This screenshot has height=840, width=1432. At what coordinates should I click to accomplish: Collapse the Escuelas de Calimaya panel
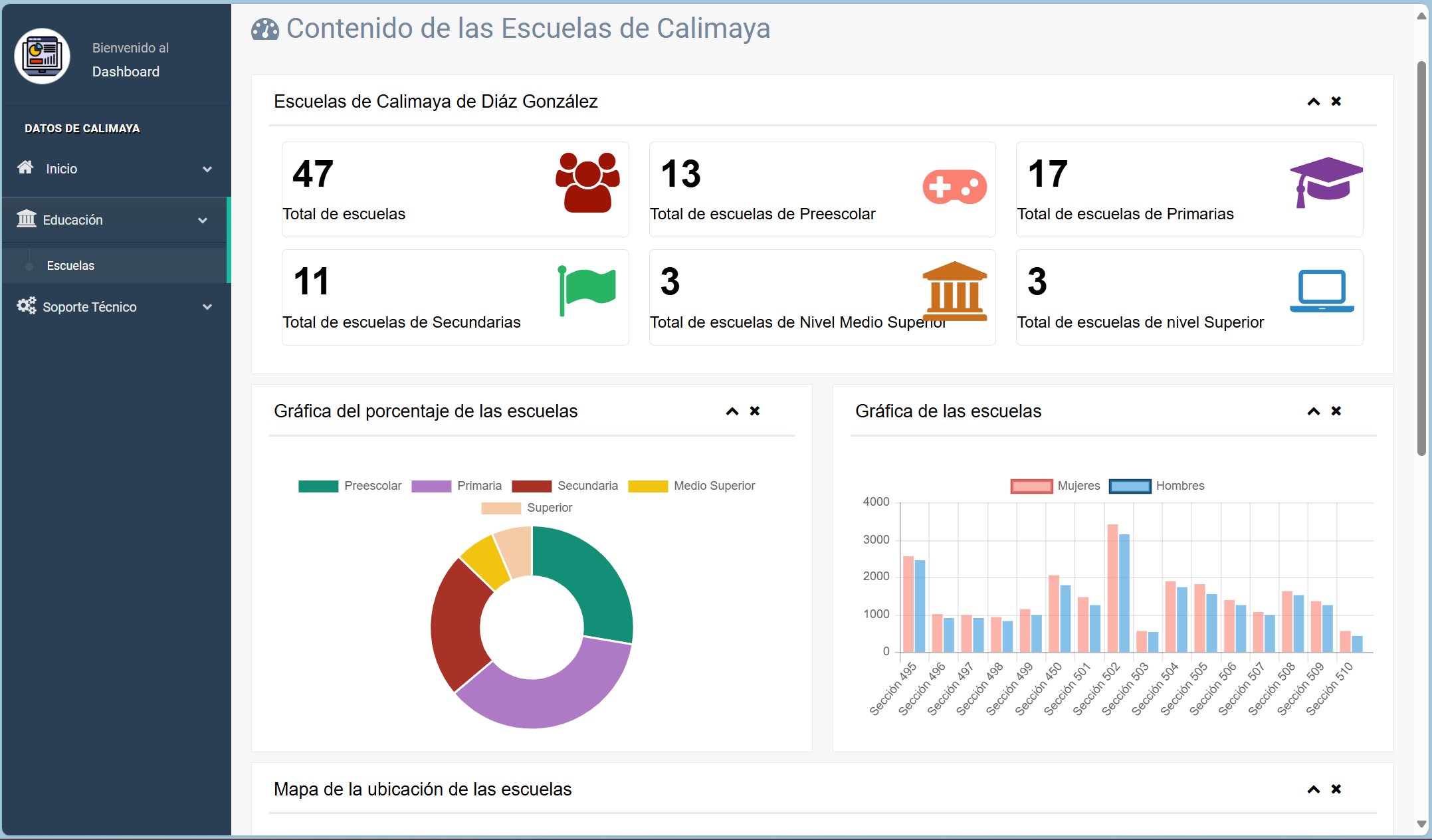tap(1314, 102)
